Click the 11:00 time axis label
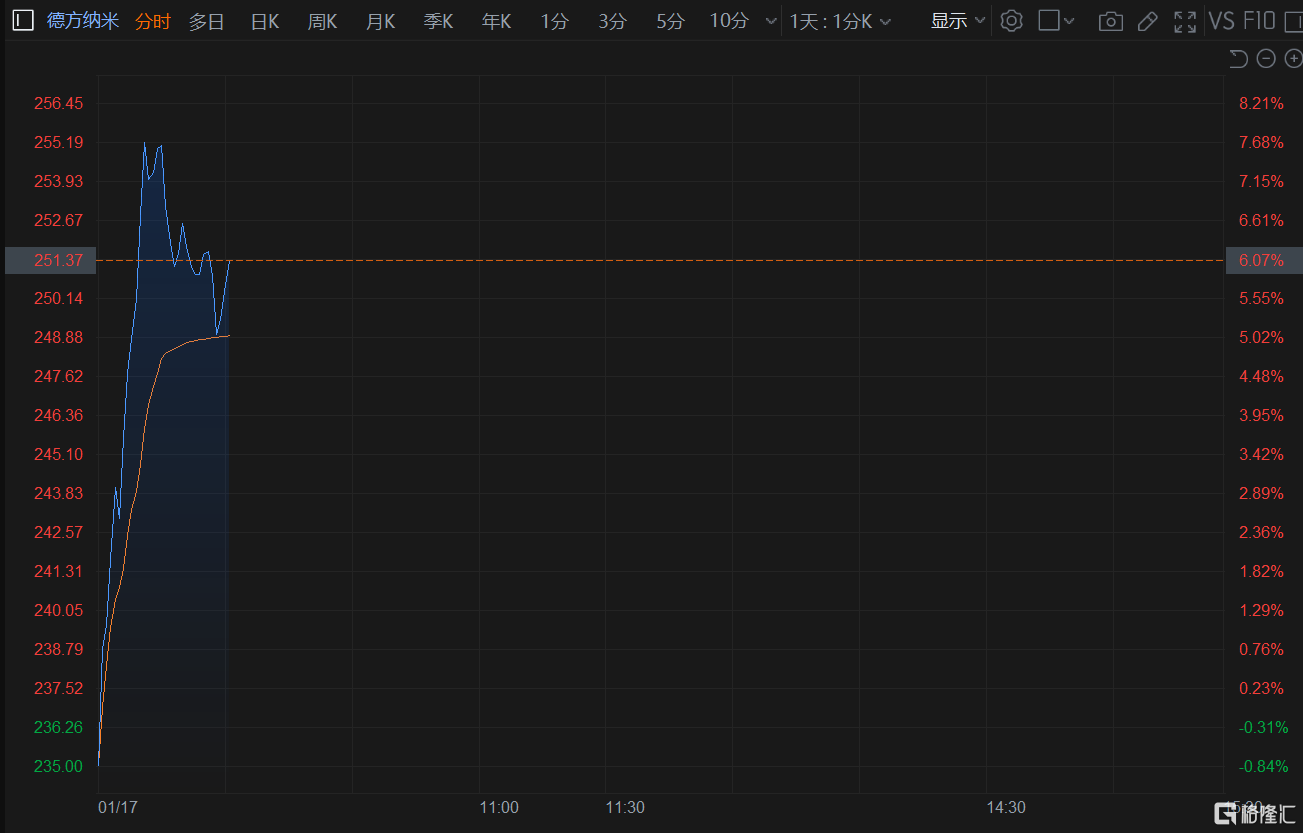This screenshot has height=833, width=1303. coord(499,807)
